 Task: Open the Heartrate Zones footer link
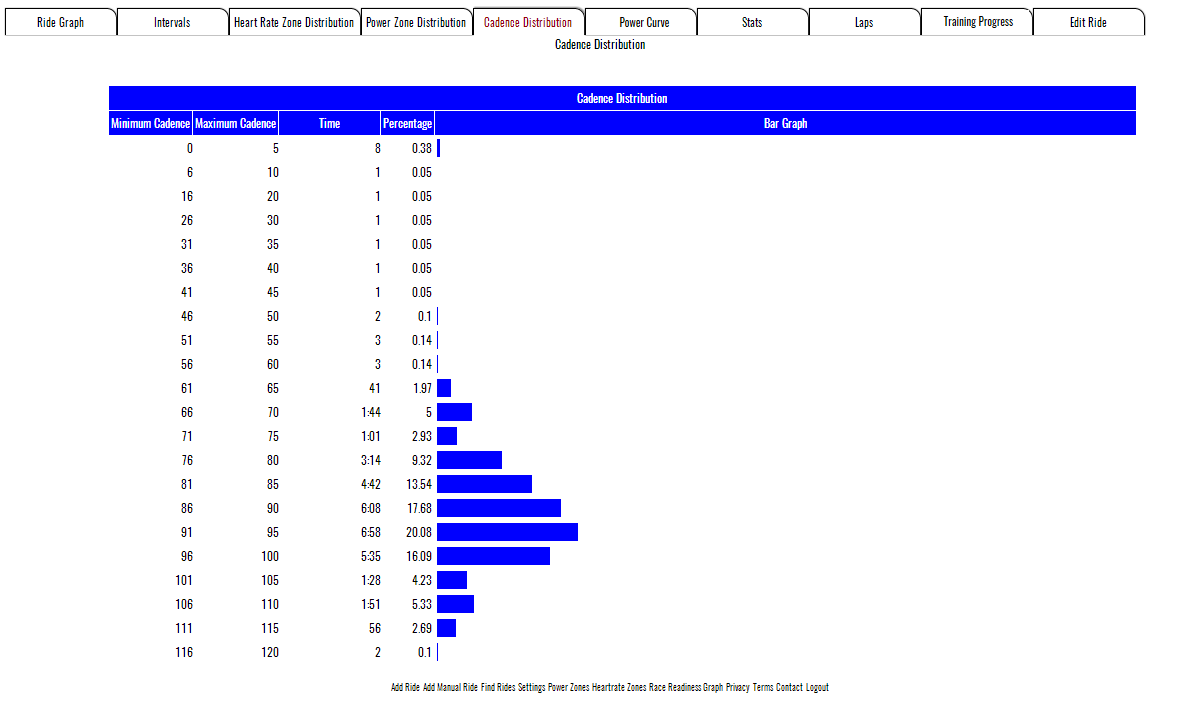(618, 688)
